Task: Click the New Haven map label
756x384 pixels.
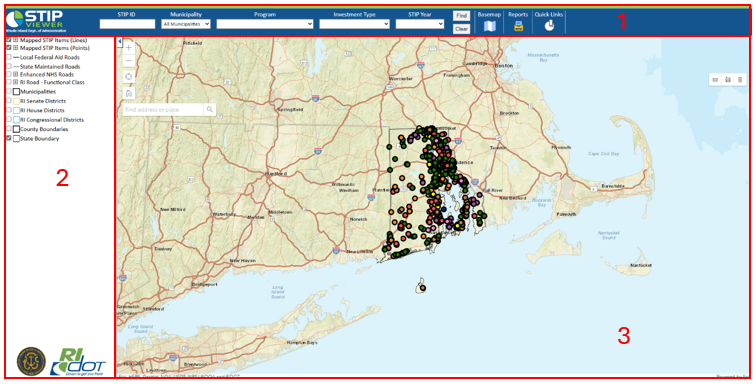Action: [x=243, y=261]
